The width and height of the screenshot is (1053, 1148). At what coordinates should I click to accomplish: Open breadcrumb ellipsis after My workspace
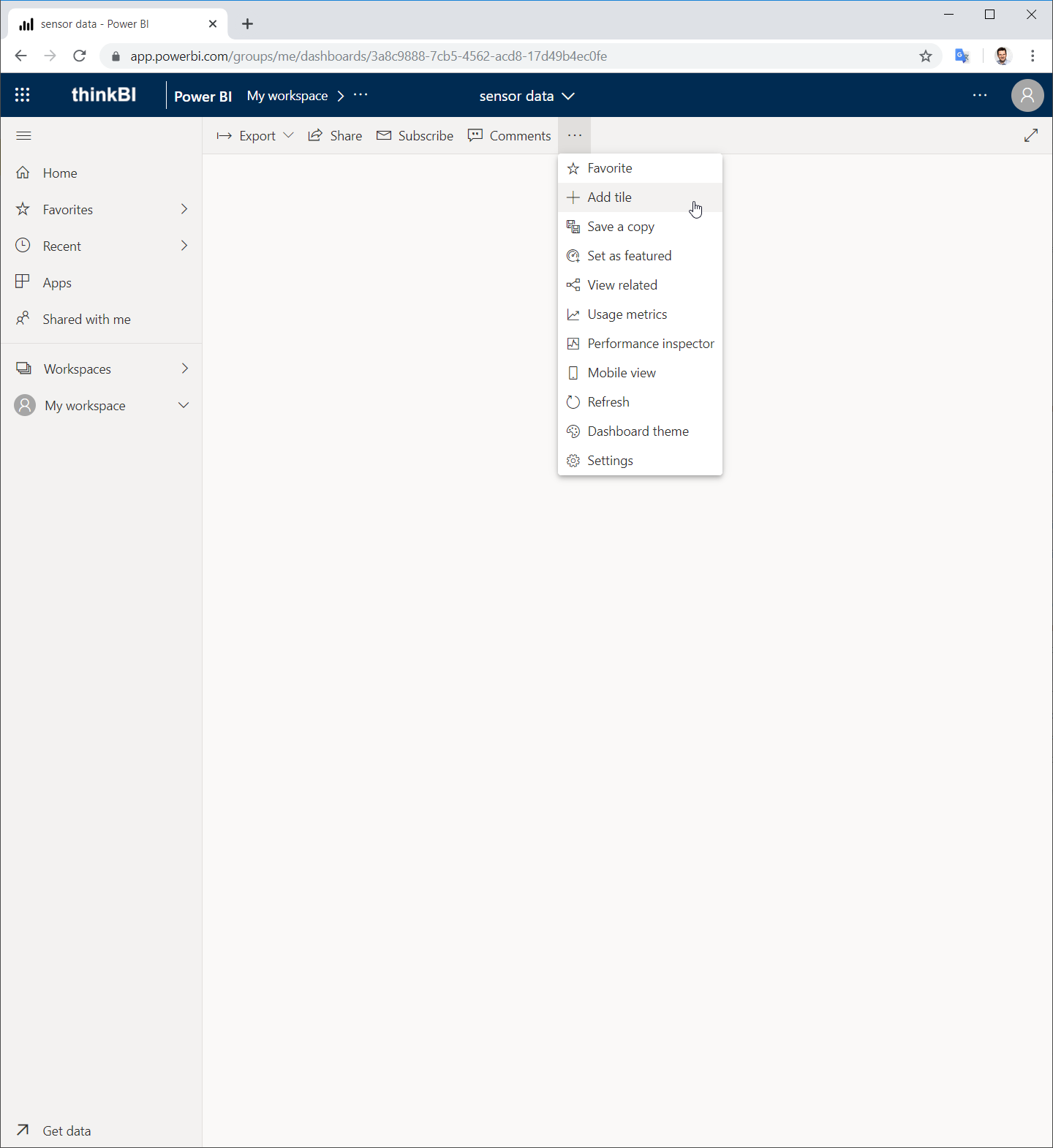(x=361, y=95)
